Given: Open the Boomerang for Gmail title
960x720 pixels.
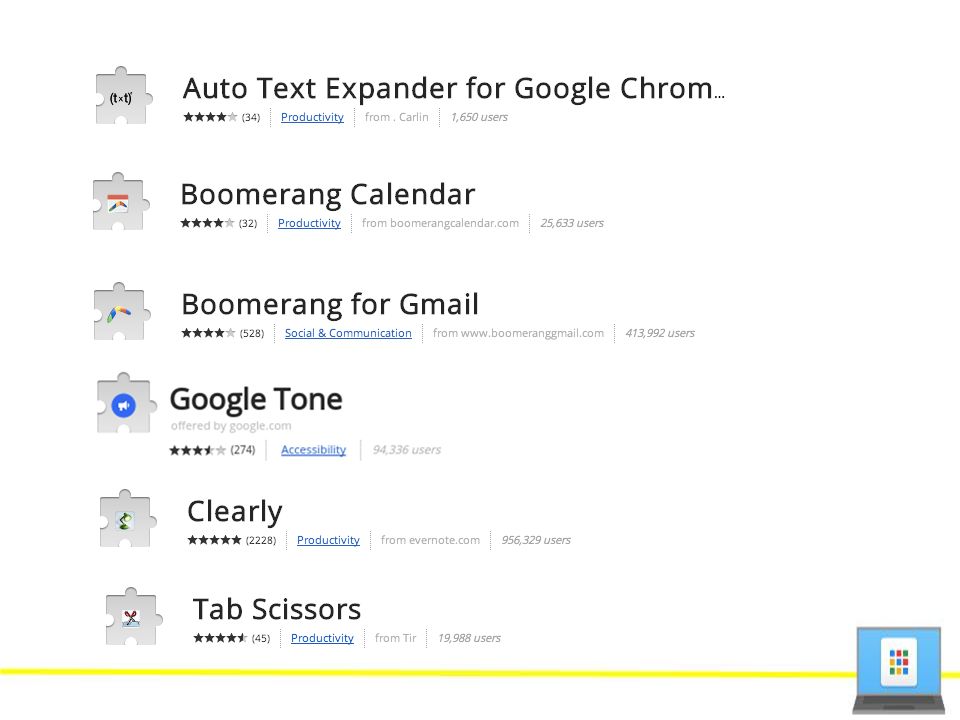Looking at the screenshot, I should point(330,304).
